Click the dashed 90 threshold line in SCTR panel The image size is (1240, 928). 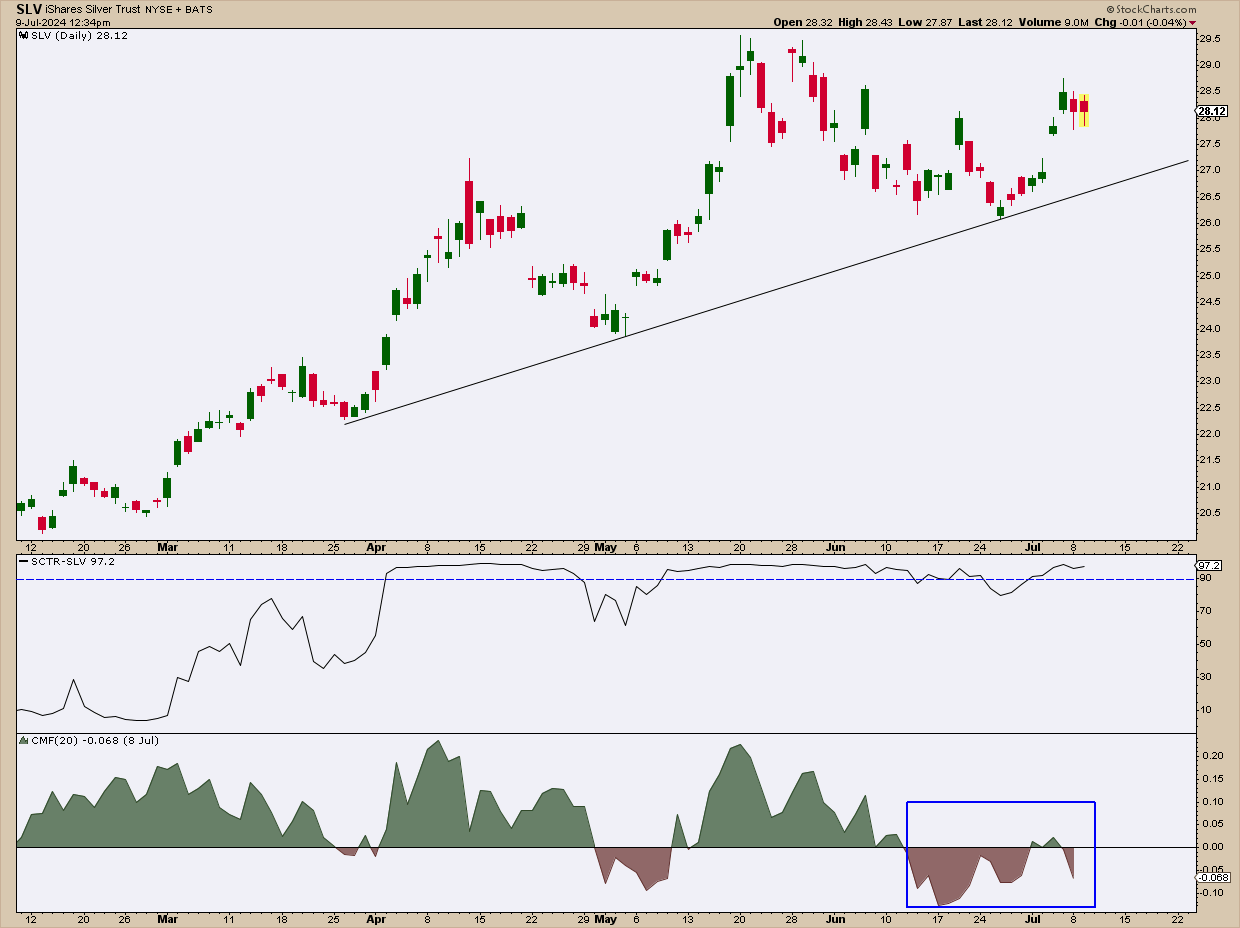tap(500, 579)
